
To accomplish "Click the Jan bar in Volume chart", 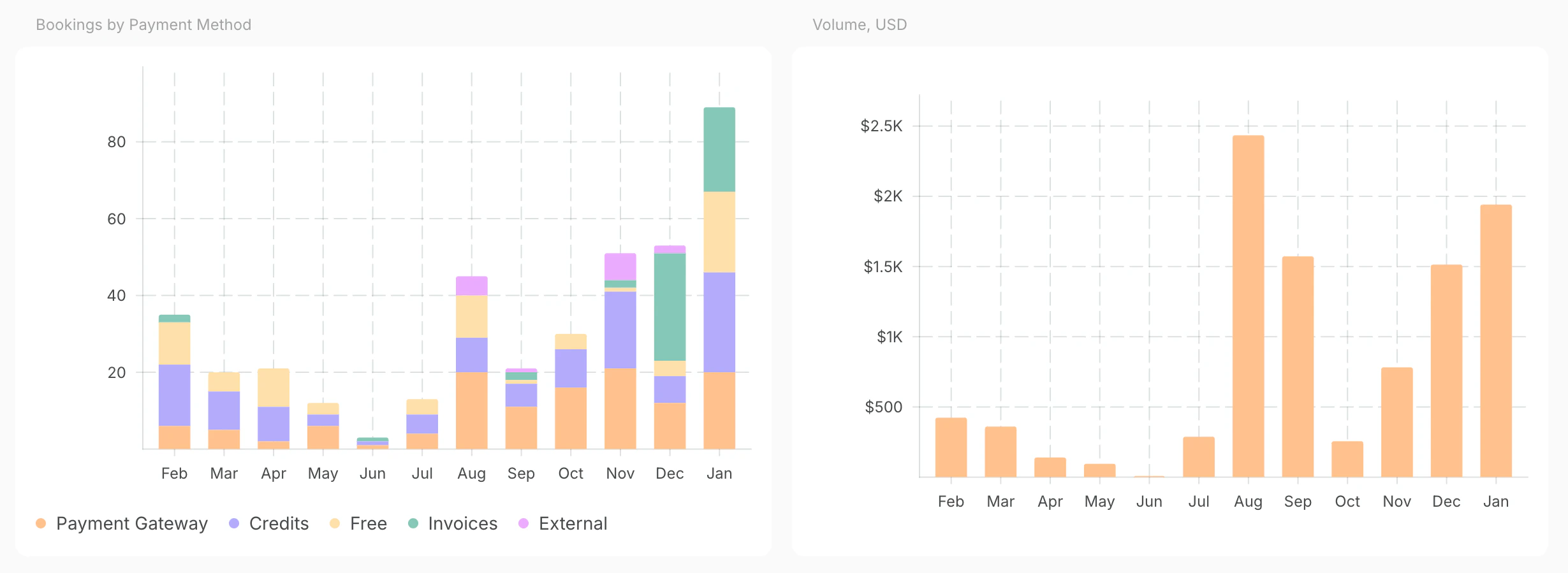I will [1496, 341].
